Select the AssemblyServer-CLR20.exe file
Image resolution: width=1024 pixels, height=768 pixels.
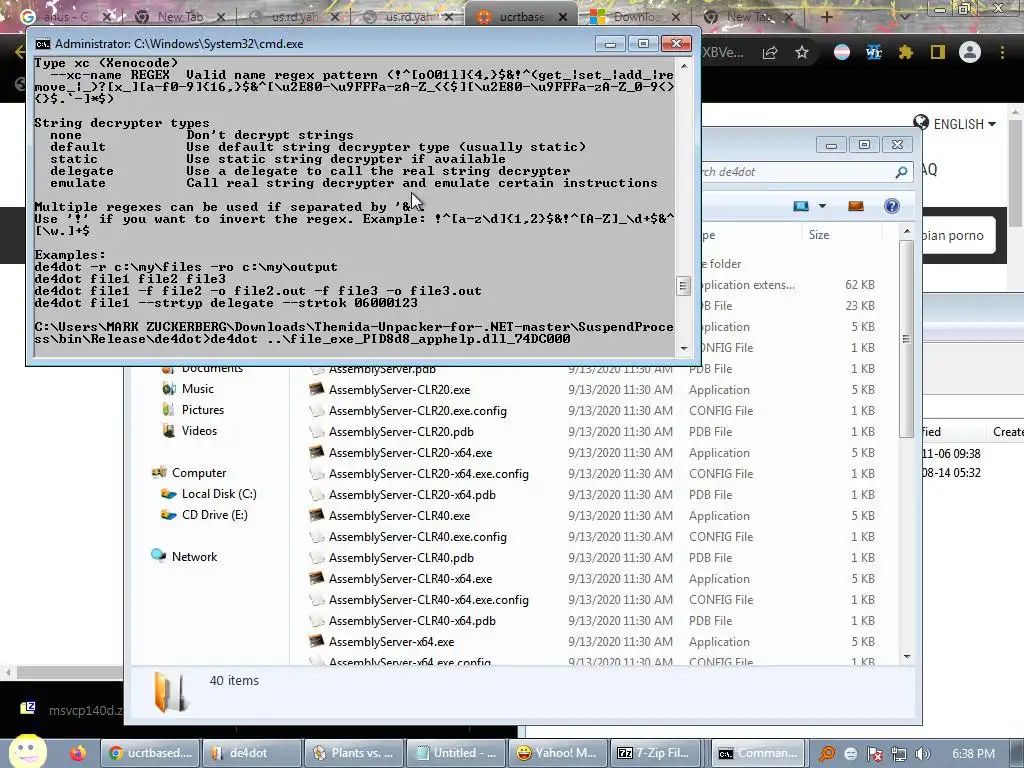(399, 390)
